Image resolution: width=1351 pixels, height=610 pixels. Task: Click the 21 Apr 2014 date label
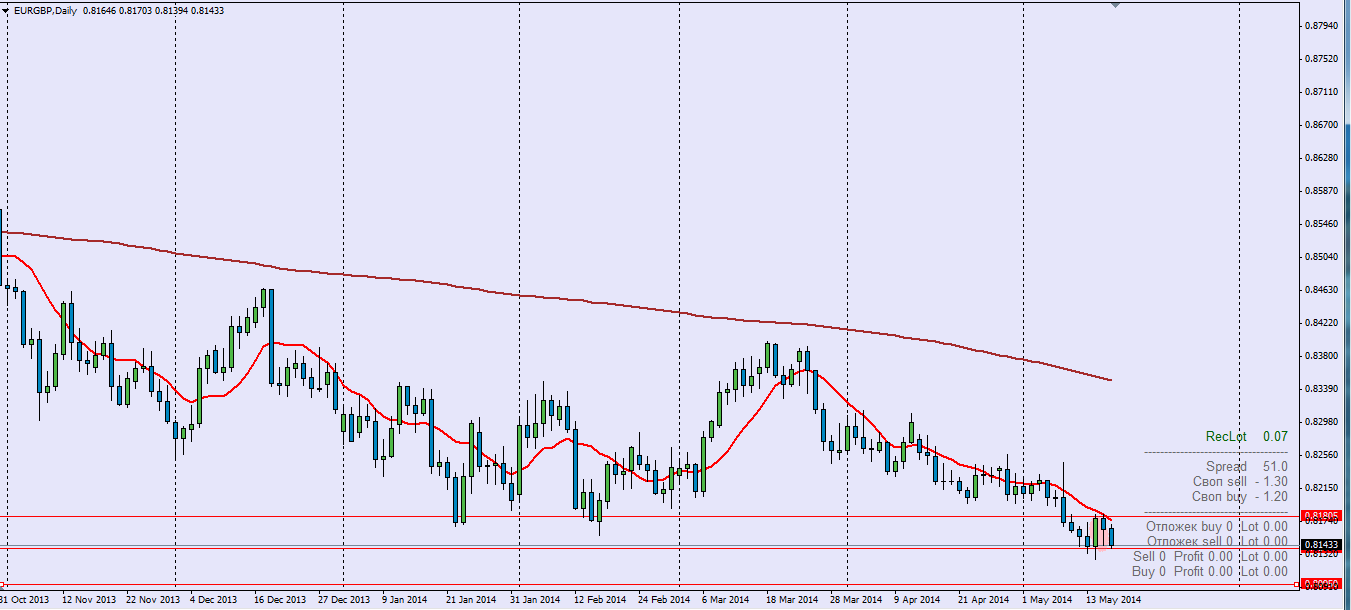983,600
